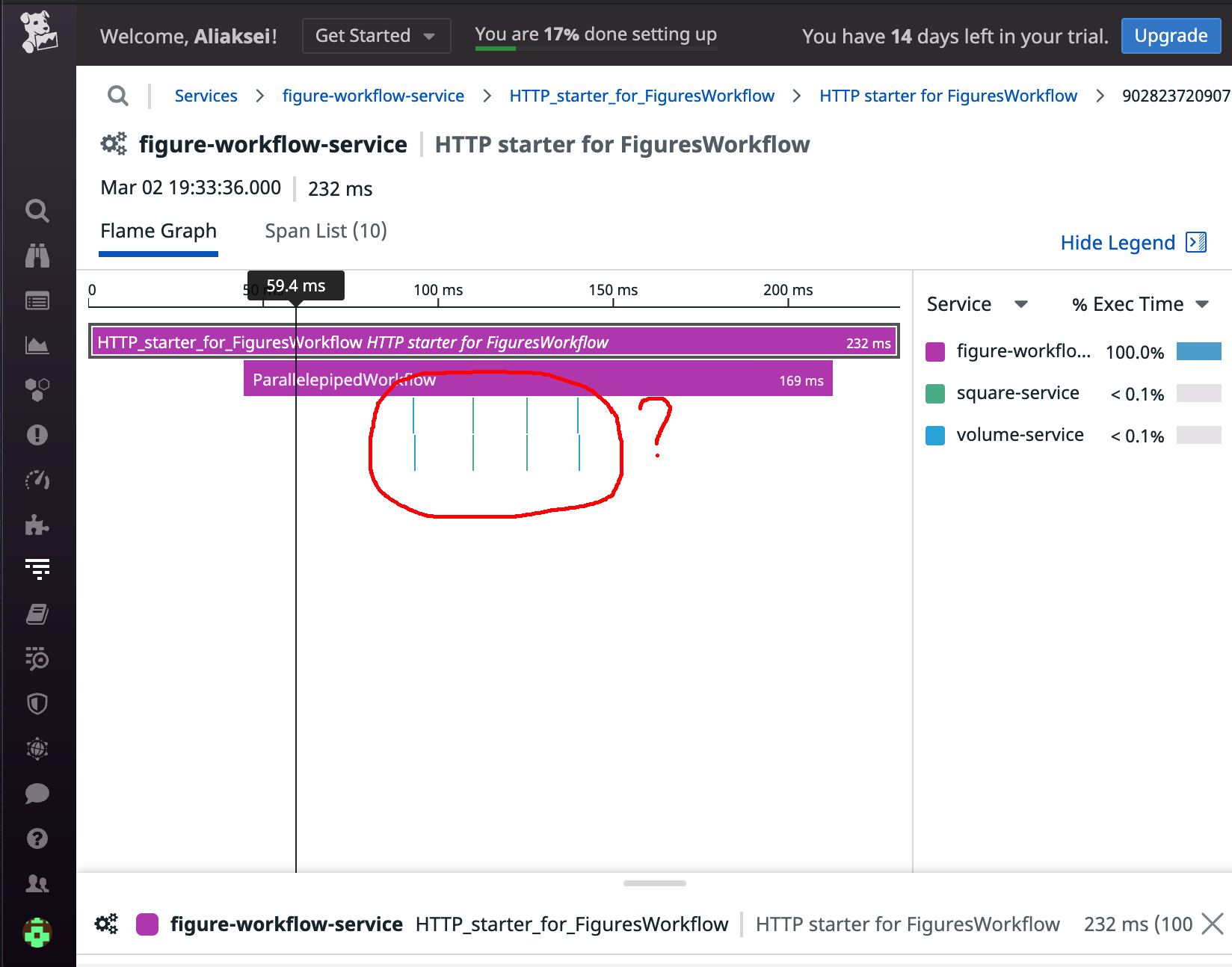1232x967 pixels.
Task: Switch to the Span List tab
Action: tap(326, 231)
